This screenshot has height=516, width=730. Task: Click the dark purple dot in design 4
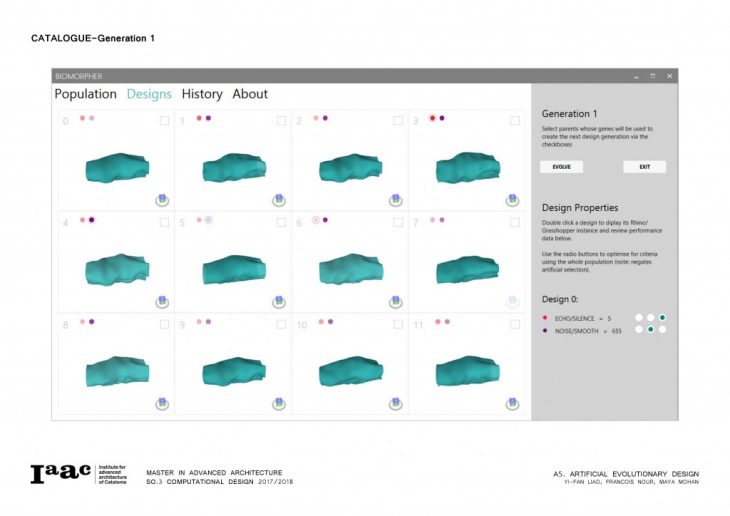(x=92, y=220)
